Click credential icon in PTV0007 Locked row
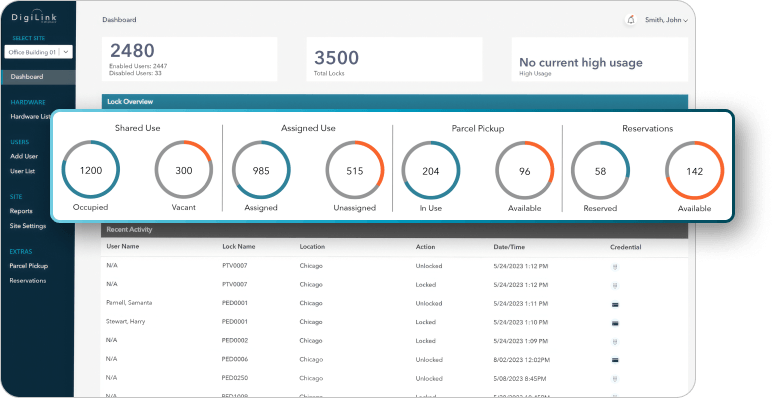This screenshot has width=773, height=398. point(615,286)
